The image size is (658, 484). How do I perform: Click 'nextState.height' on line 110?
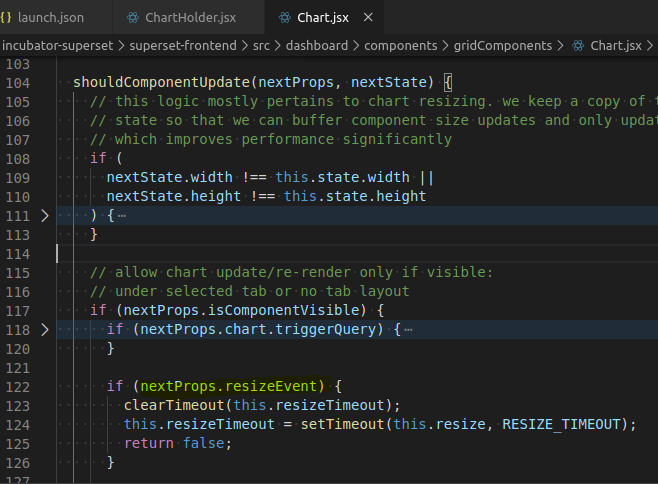(174, 196)
